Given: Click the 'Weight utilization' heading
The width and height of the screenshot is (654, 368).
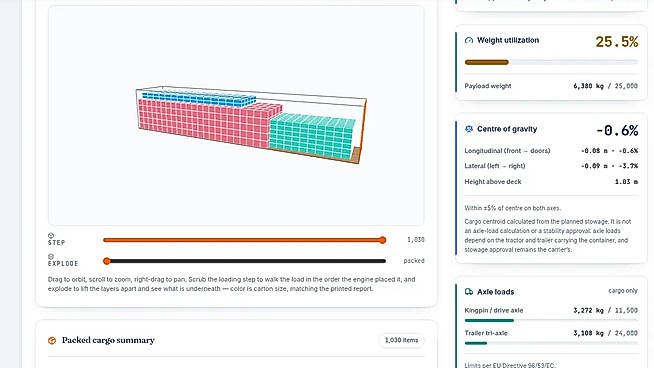Looking at the screenshot, I should 508,40.
